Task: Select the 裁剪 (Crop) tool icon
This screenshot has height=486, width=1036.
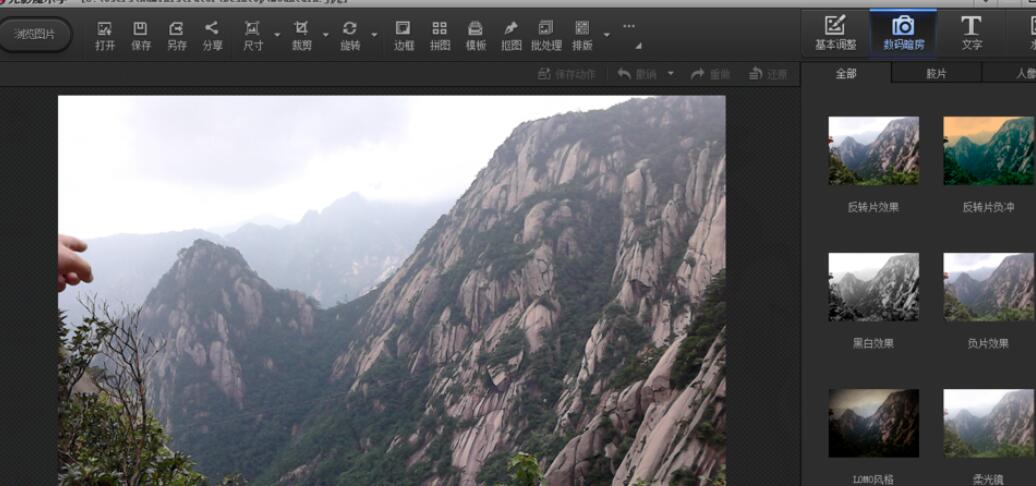Action: click(x=301, y=28)
